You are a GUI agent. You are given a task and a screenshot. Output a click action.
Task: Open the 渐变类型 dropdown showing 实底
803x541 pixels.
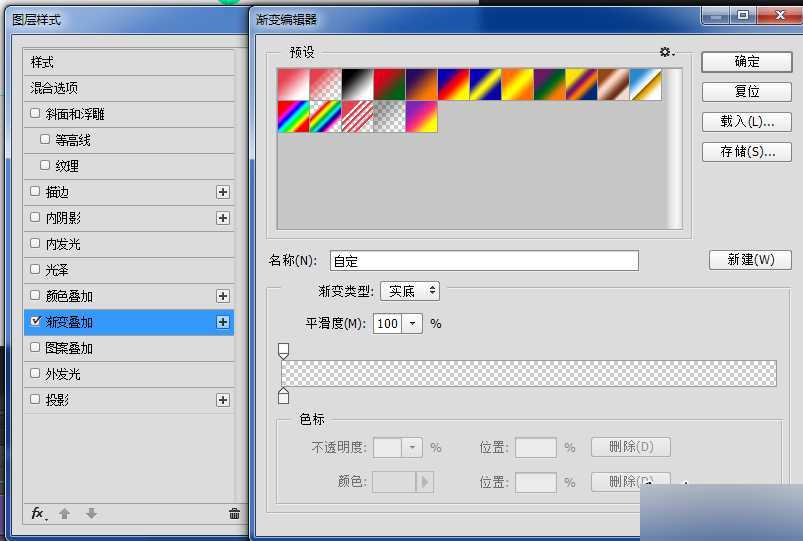[410, 291]
